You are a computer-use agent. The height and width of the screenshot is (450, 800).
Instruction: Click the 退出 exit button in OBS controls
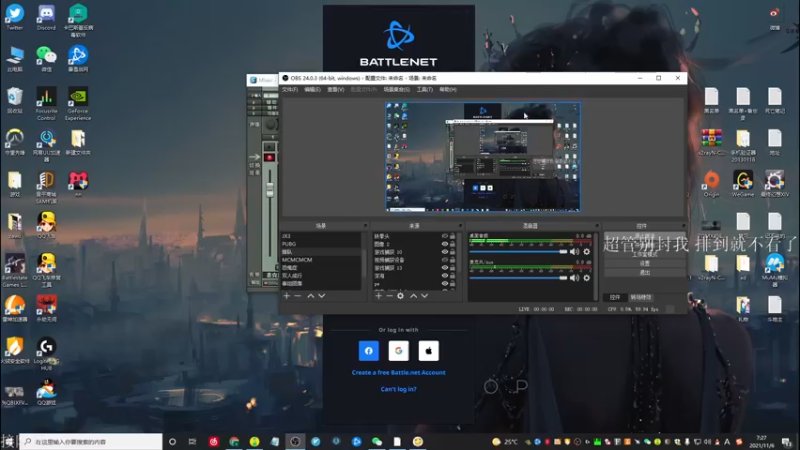(645, 272)
